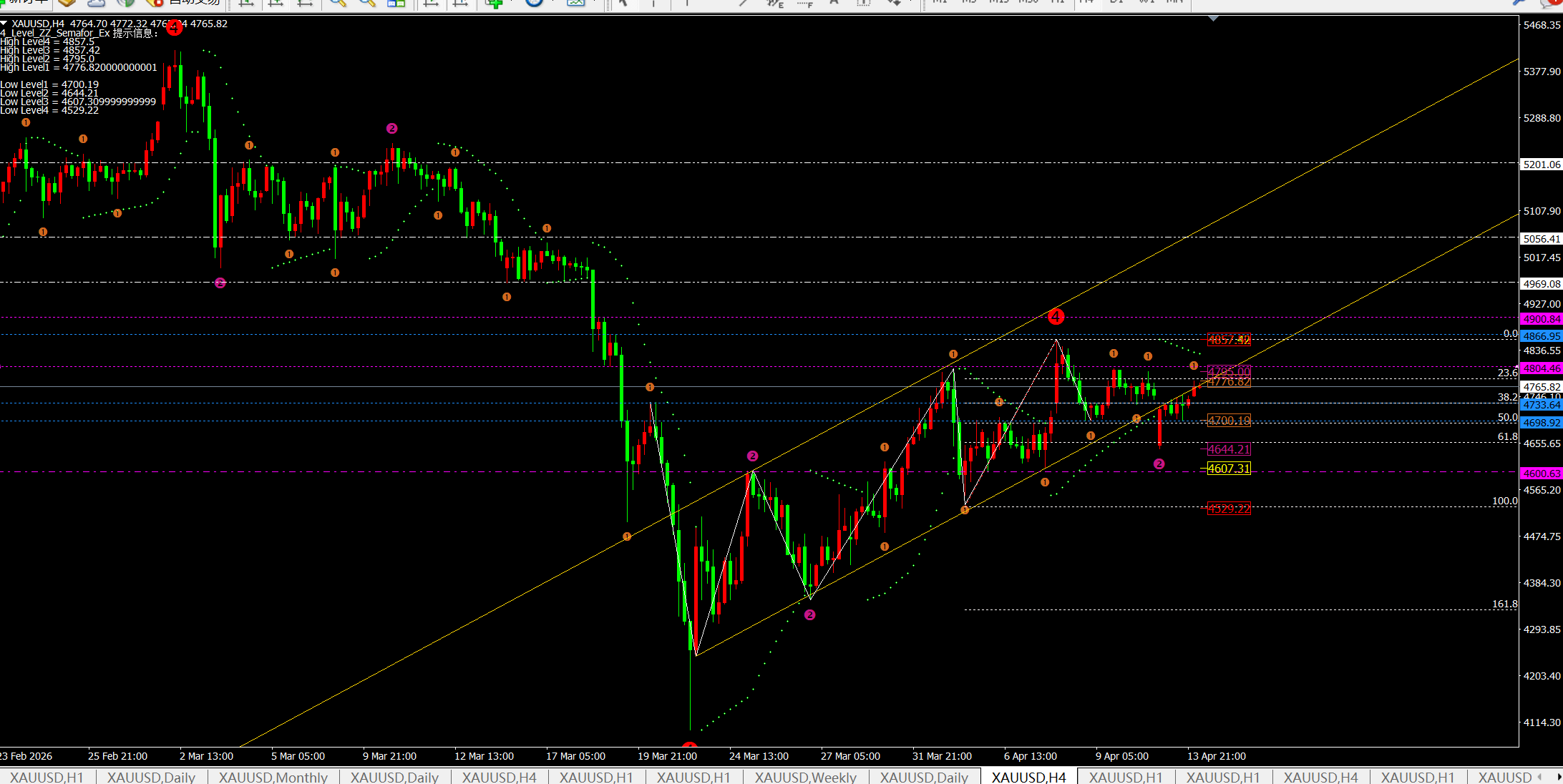This screenshot has height=784, width=1563.
Task: Click the zoom in magnifier icon
Action: click(x=337, y=3)
